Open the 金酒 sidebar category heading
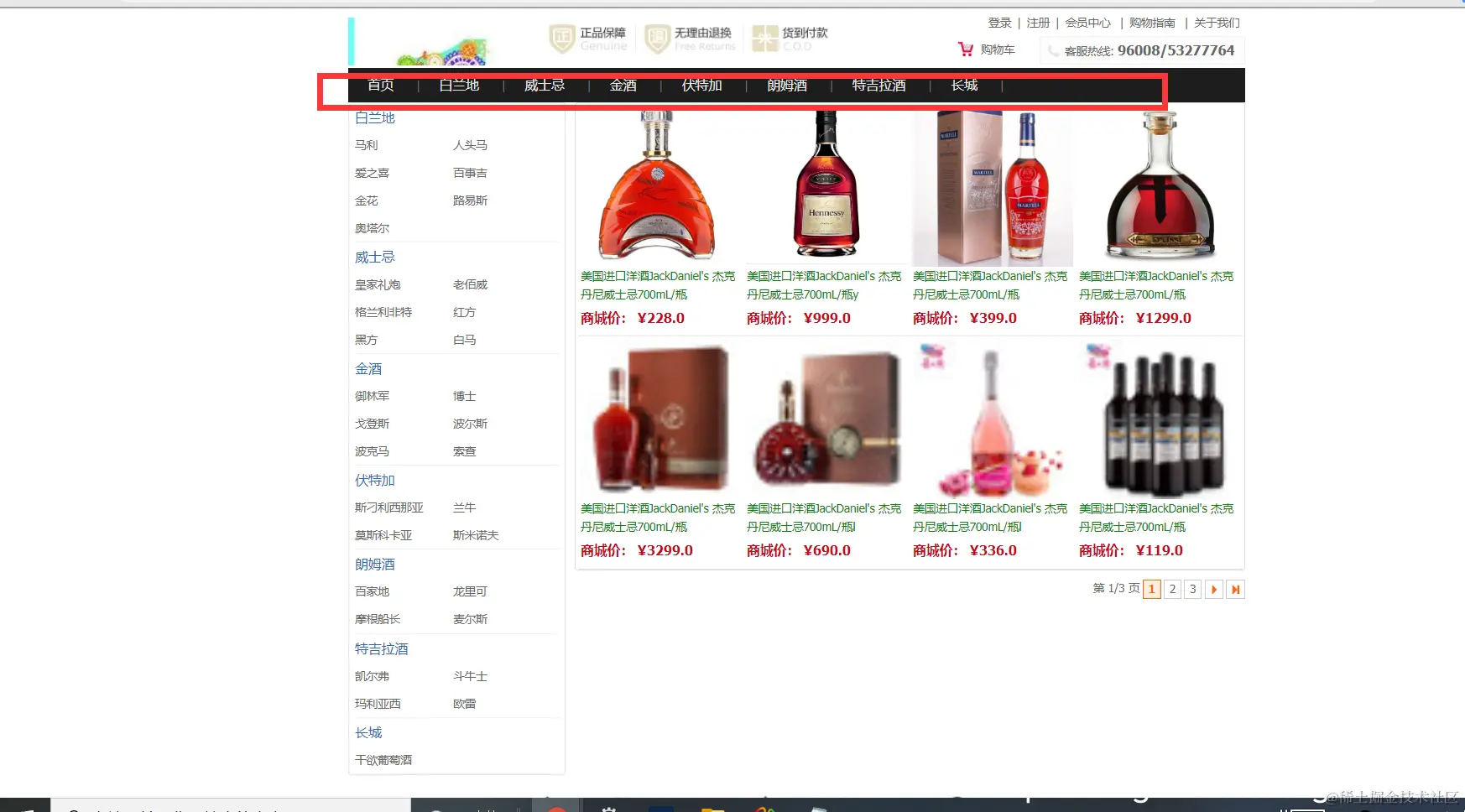Screen dimensions: 1465x812 point(368,369)
